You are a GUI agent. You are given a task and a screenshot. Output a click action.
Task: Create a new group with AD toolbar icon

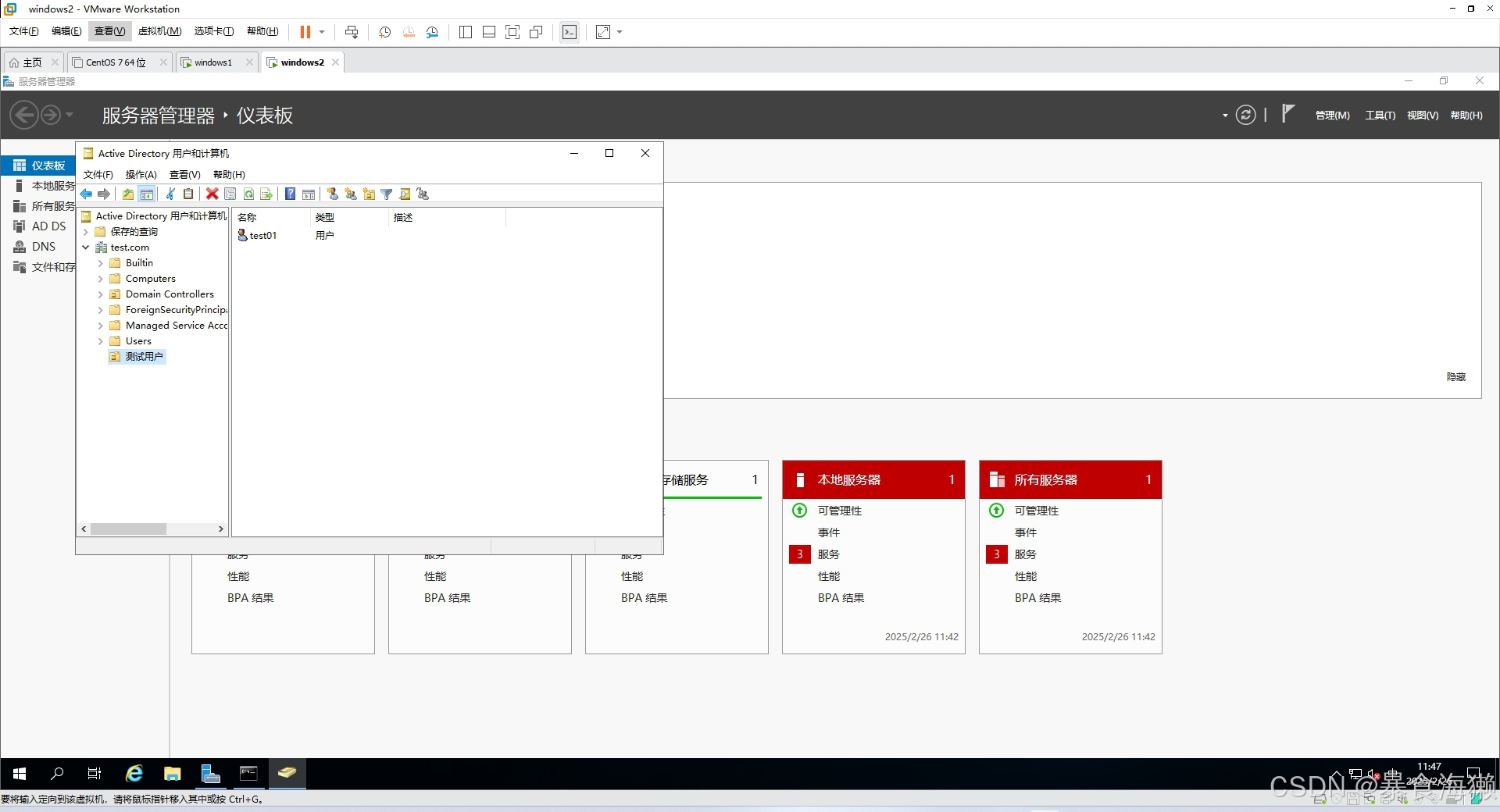point(351,194)
